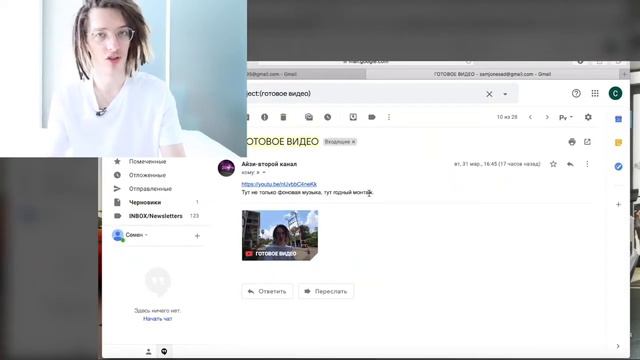Mark email as unread icon
Viewport: 640px width, 360px height.
click(x=309, y=117)
